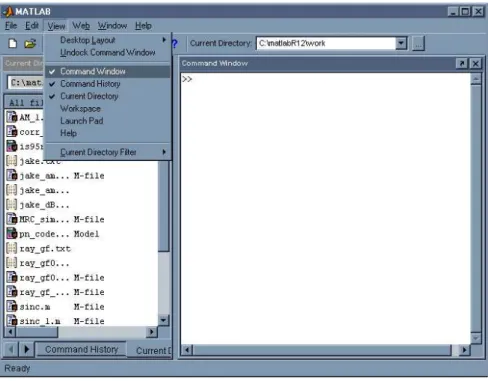Minimize the MATLAB window
The image size is (488, 381).
tap(452, 12)
